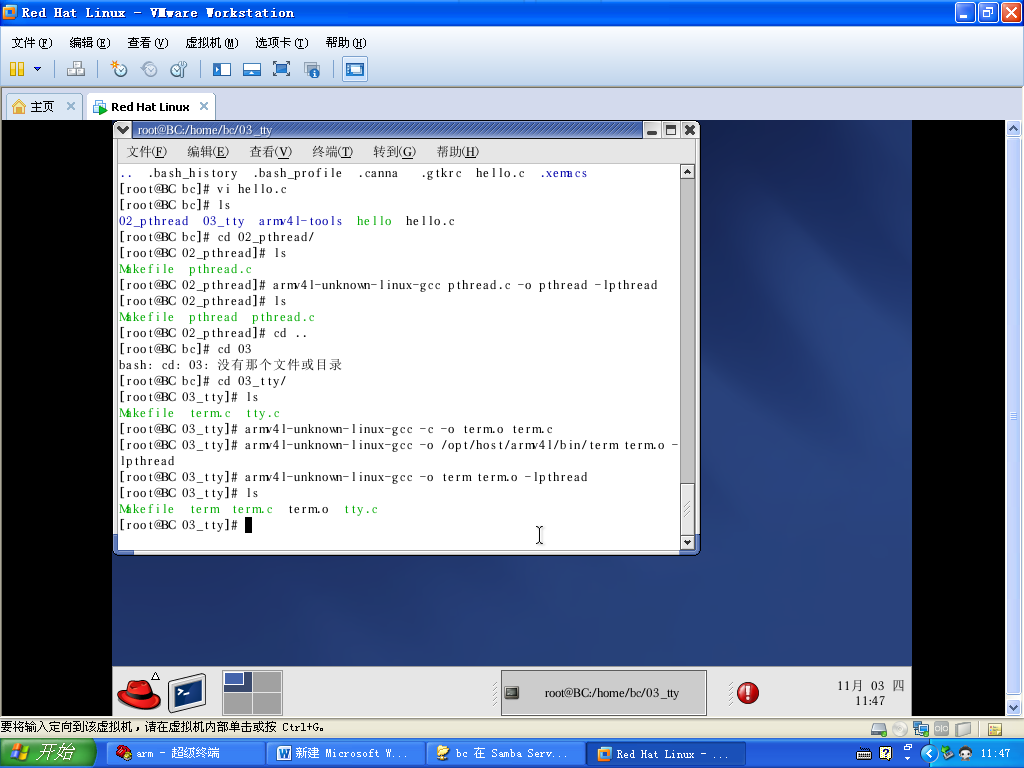
Task: Open the VMware 文件(F) menu
Action: pos(31,42)
